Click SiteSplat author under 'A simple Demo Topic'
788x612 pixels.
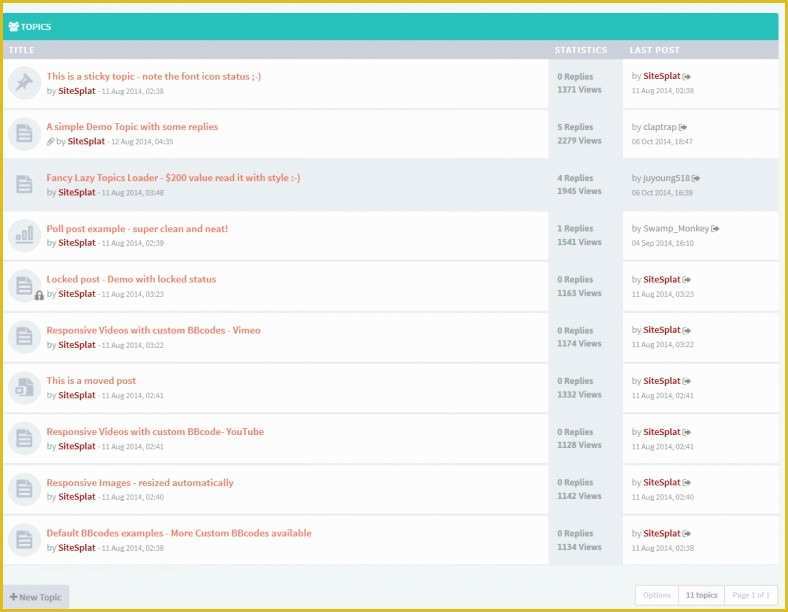(86, 141)
